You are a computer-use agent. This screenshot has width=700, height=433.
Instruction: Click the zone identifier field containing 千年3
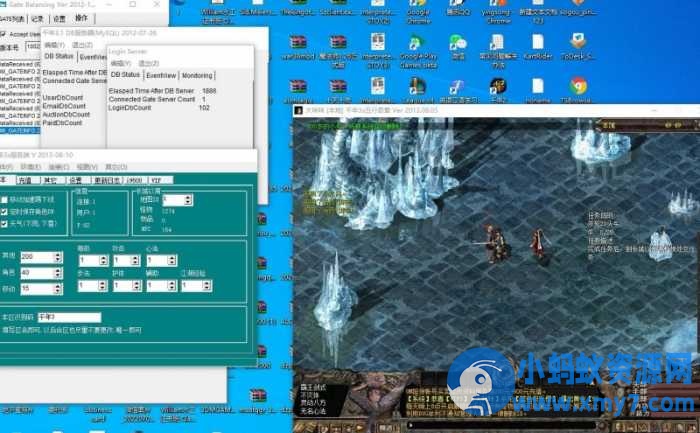(x=69, y=317)
